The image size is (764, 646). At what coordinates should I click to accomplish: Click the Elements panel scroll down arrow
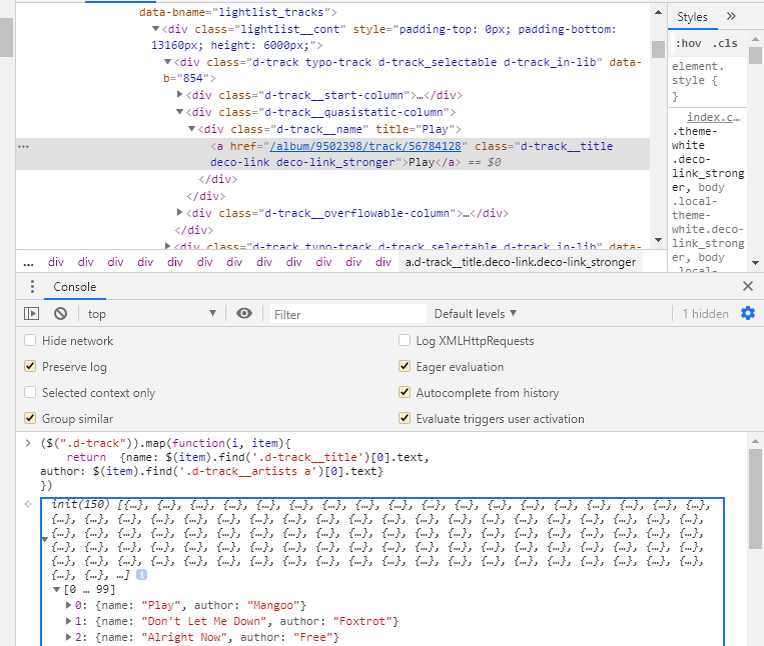(x=658, y=240)
